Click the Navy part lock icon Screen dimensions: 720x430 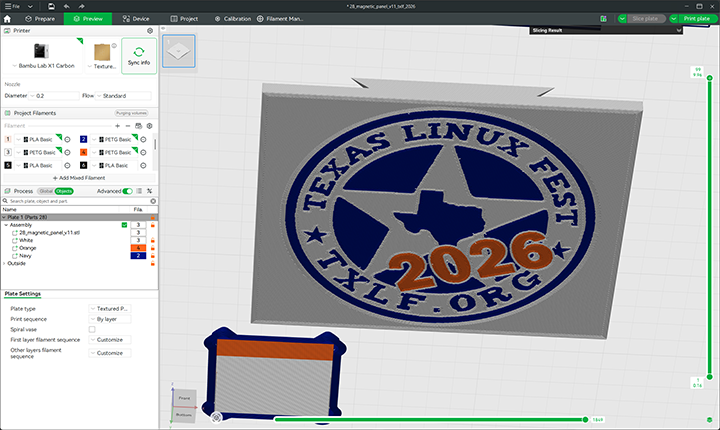(152, 256)
